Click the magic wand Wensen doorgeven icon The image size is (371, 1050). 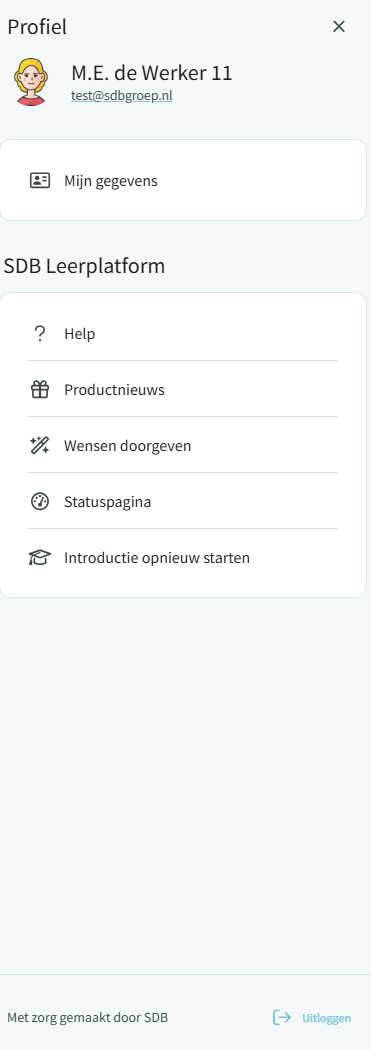[x=40, y=445]
